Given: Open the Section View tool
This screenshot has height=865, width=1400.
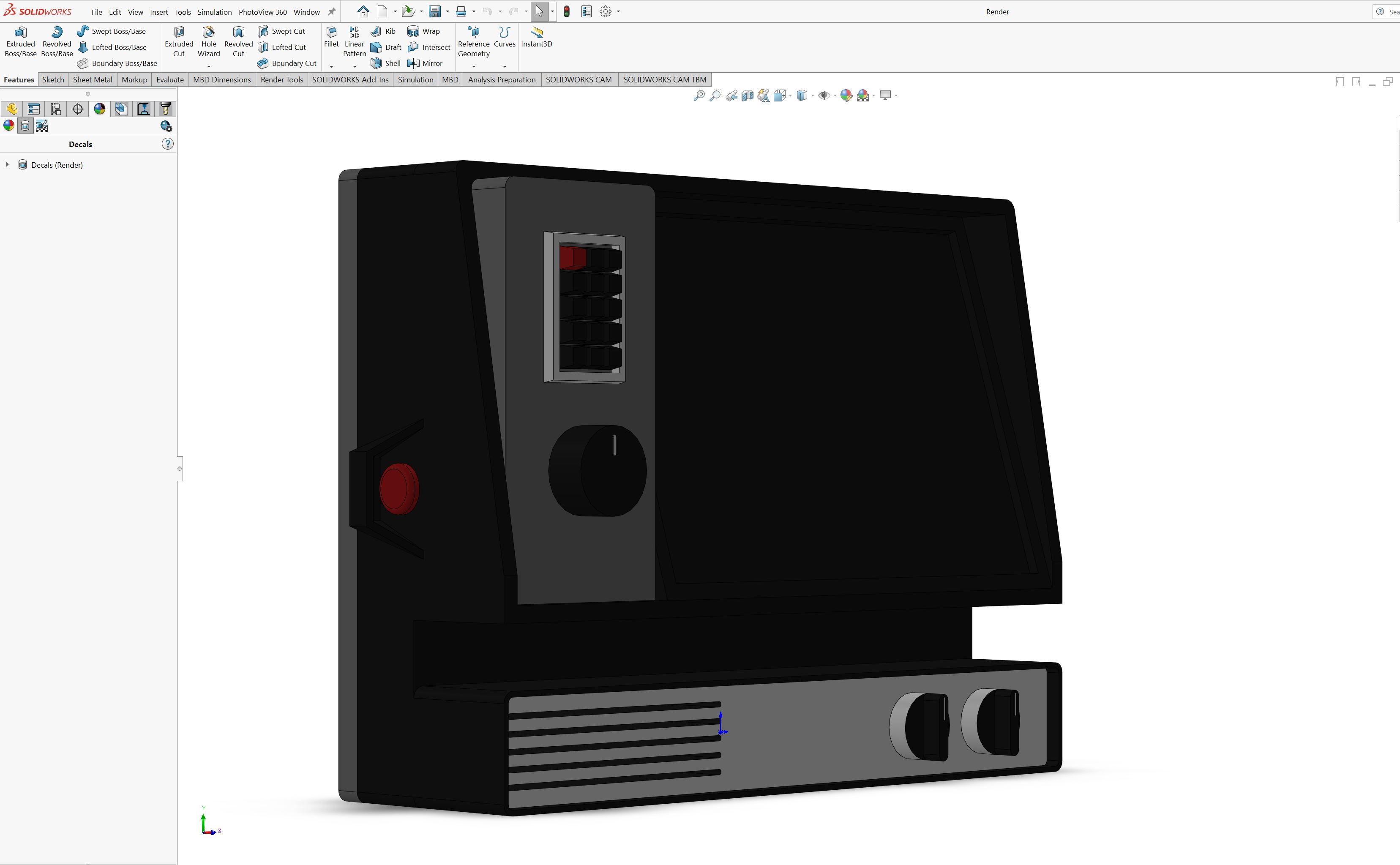Looking at the screenshot, I should click(747, 96).
